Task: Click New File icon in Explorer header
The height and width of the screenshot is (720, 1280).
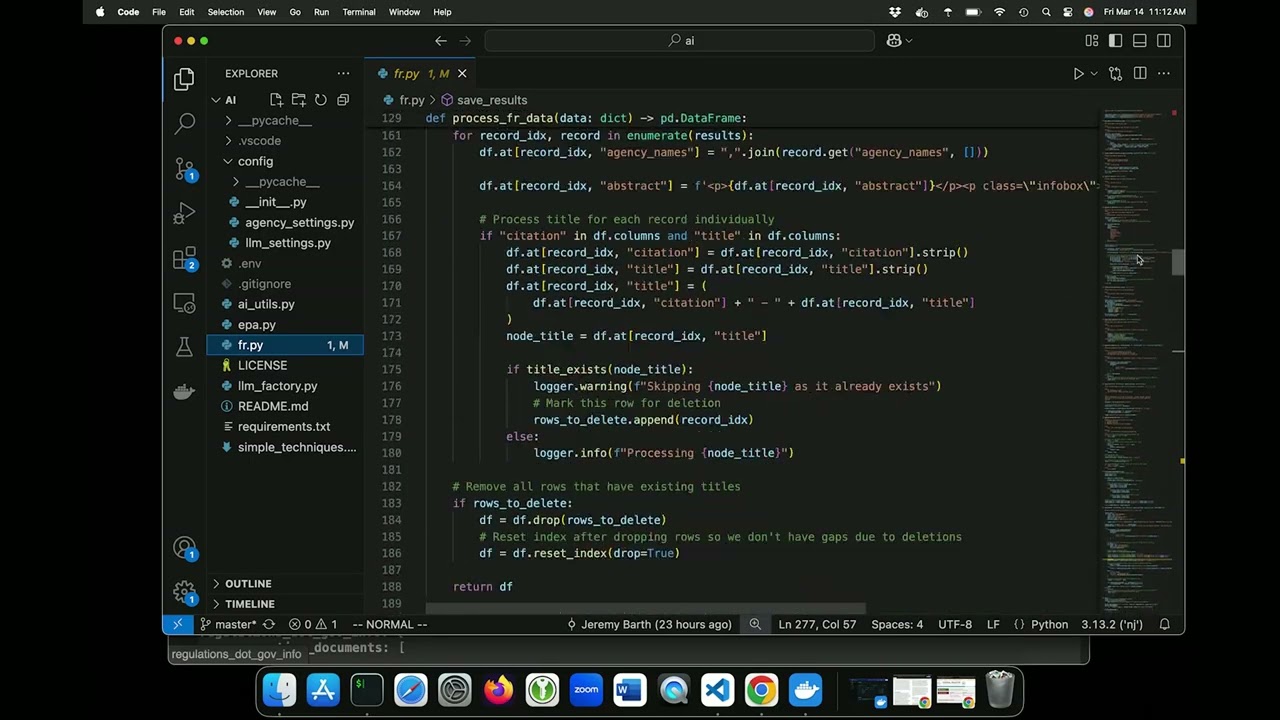Action: tap(276, 100)
